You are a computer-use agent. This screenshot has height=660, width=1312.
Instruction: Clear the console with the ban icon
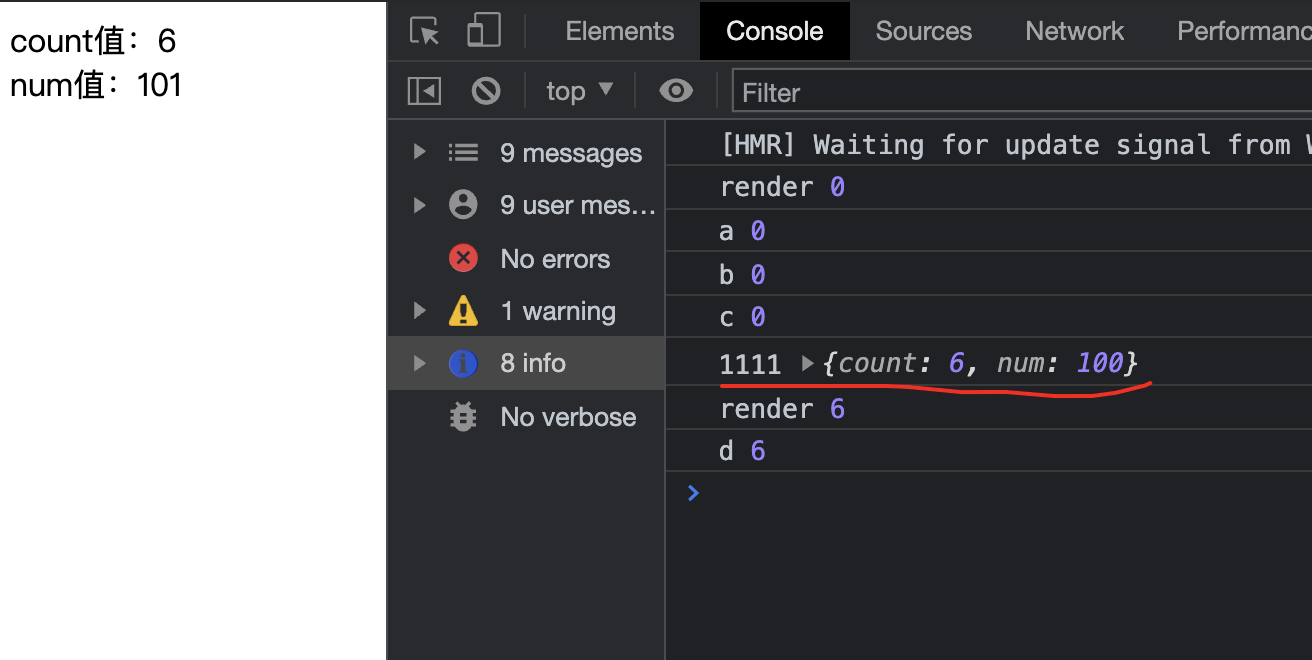[x=486, y=92]
